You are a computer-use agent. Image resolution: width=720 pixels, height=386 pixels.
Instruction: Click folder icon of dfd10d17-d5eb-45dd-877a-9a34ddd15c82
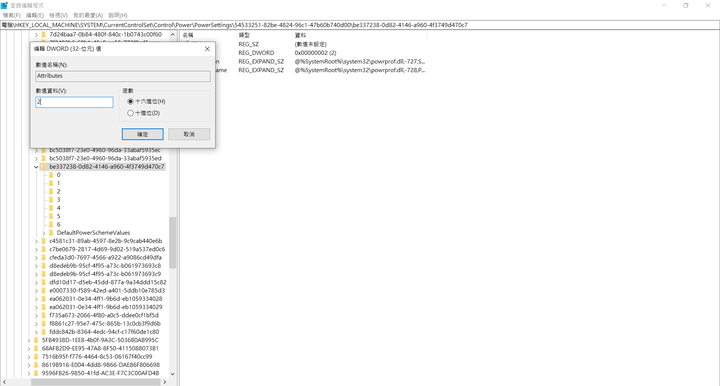click(x=44, y=282)
